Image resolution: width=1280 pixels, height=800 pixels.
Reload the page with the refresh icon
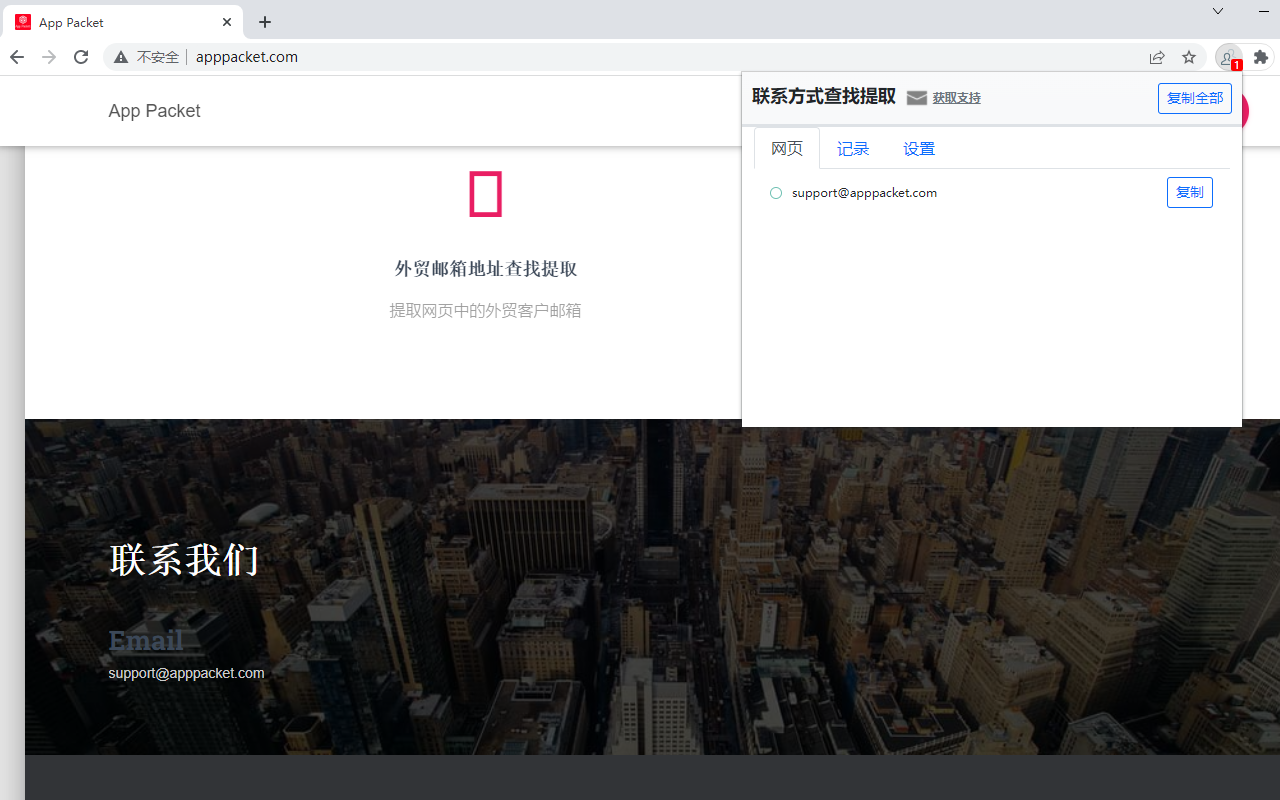[x=80, y=57]
